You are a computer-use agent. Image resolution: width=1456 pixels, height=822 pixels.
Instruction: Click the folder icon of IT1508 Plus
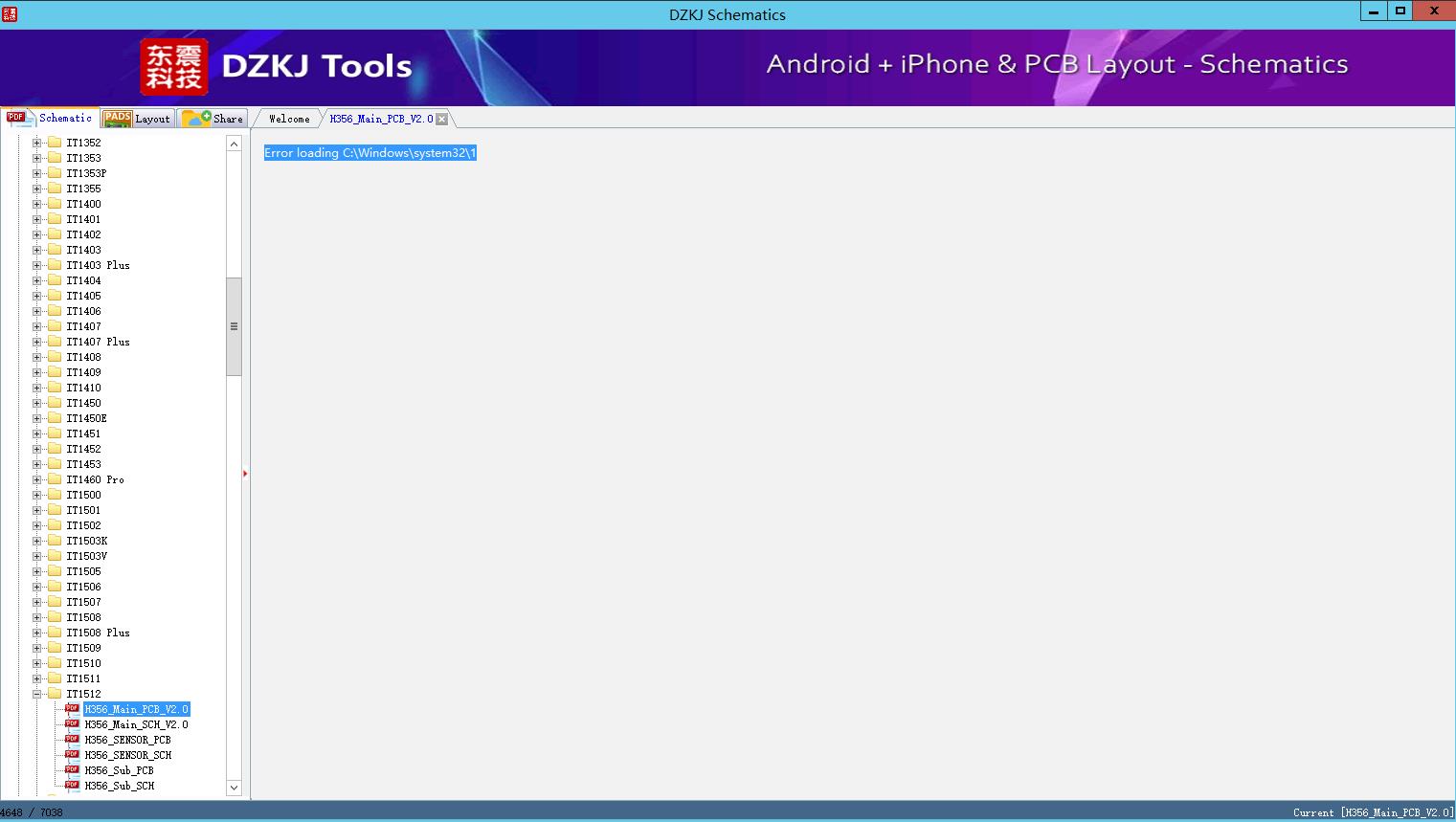(55, 633)
